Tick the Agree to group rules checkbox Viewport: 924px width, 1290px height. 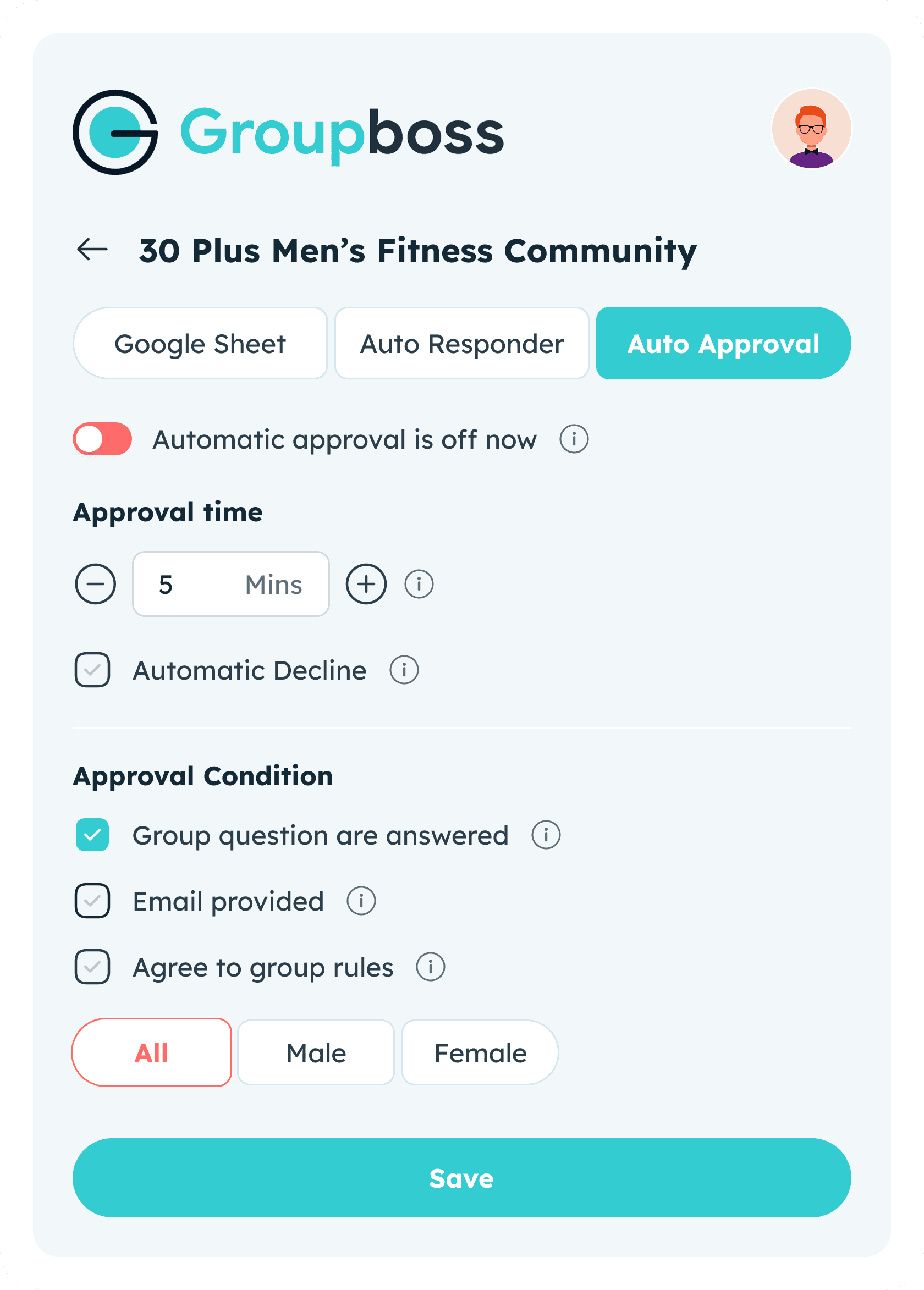coord(92,967)
